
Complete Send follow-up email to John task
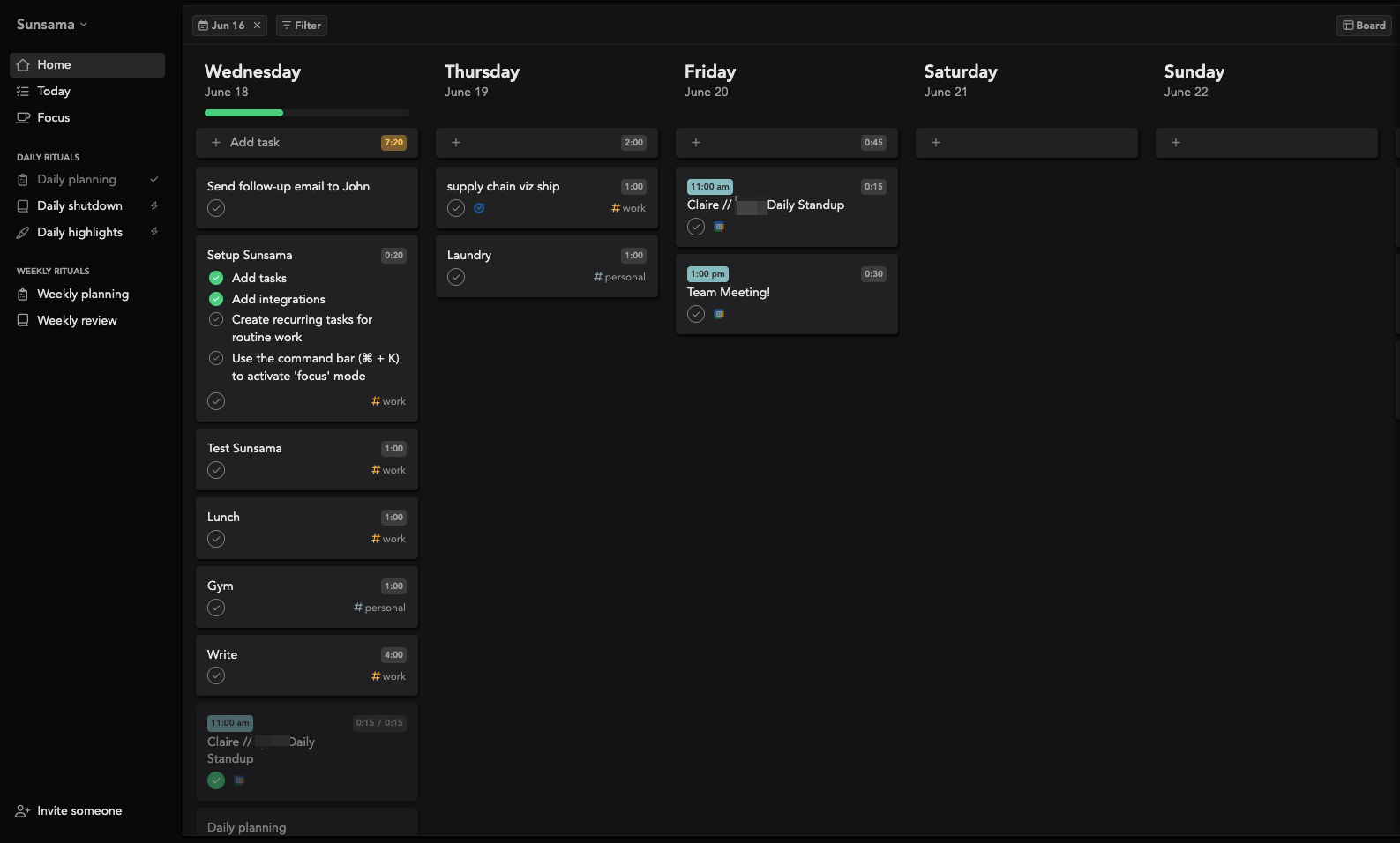[x=216, y=208]
